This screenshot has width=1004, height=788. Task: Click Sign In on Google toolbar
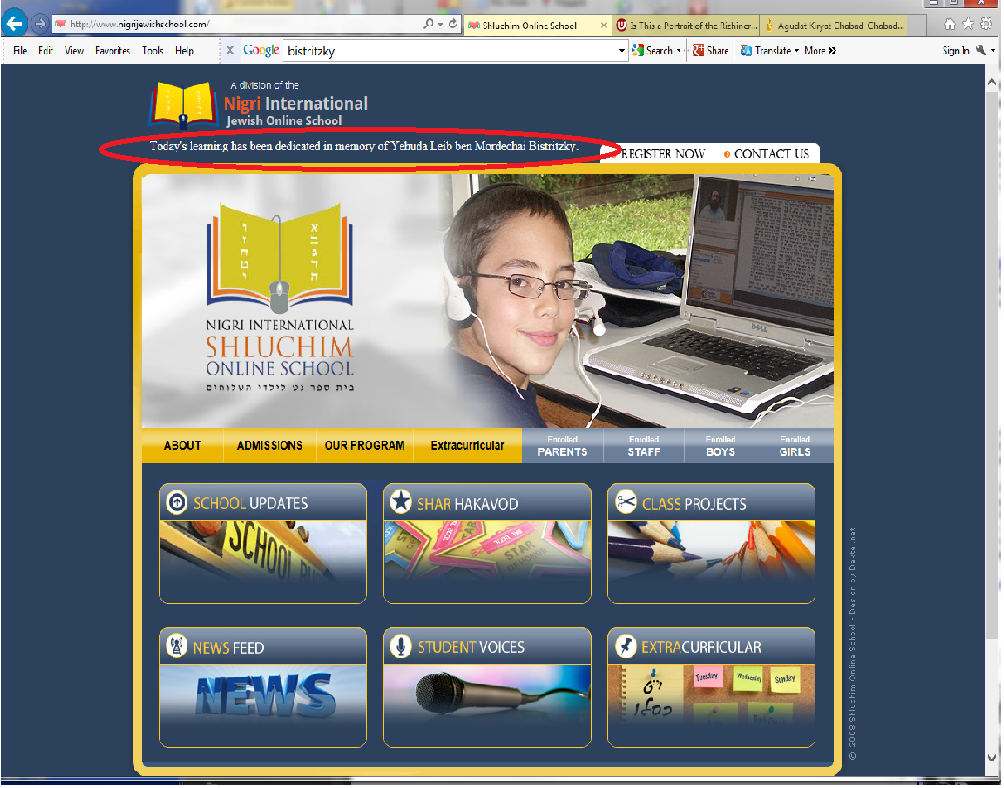click(956, 51)
